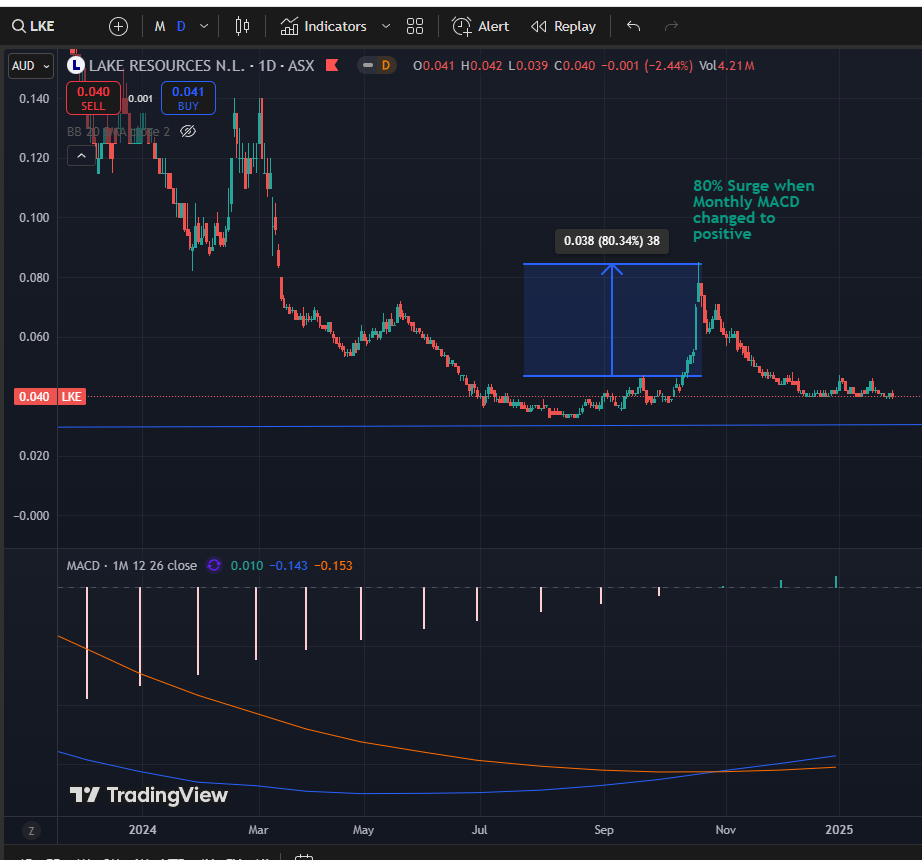Select the M monthly interval

pyautogui.click(x=160, y=26)
